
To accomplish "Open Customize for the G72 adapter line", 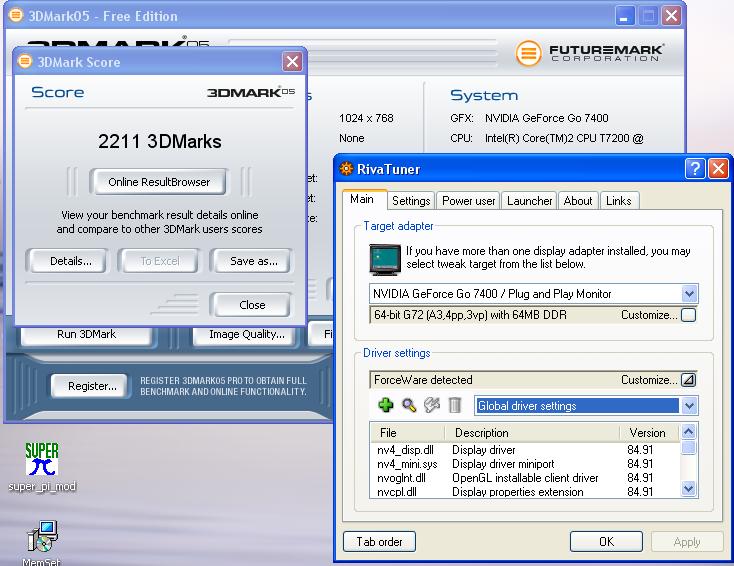I will pyautogui.click(x=688, y=315).
